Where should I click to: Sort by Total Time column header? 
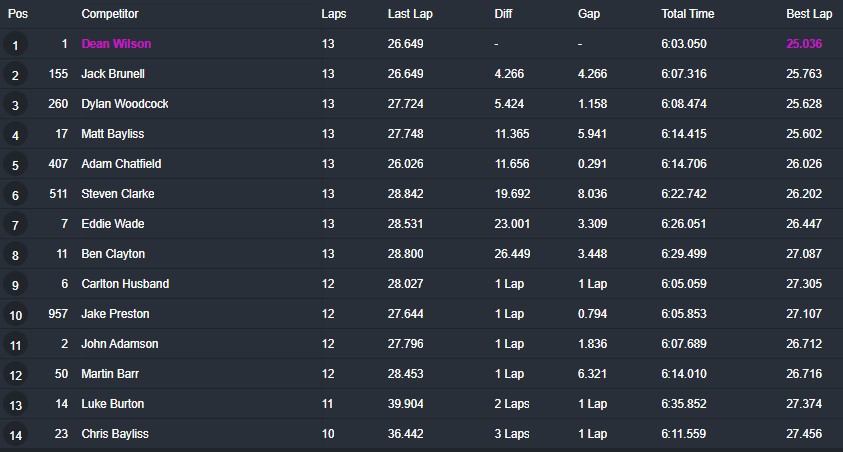click(x=688, y=14)
